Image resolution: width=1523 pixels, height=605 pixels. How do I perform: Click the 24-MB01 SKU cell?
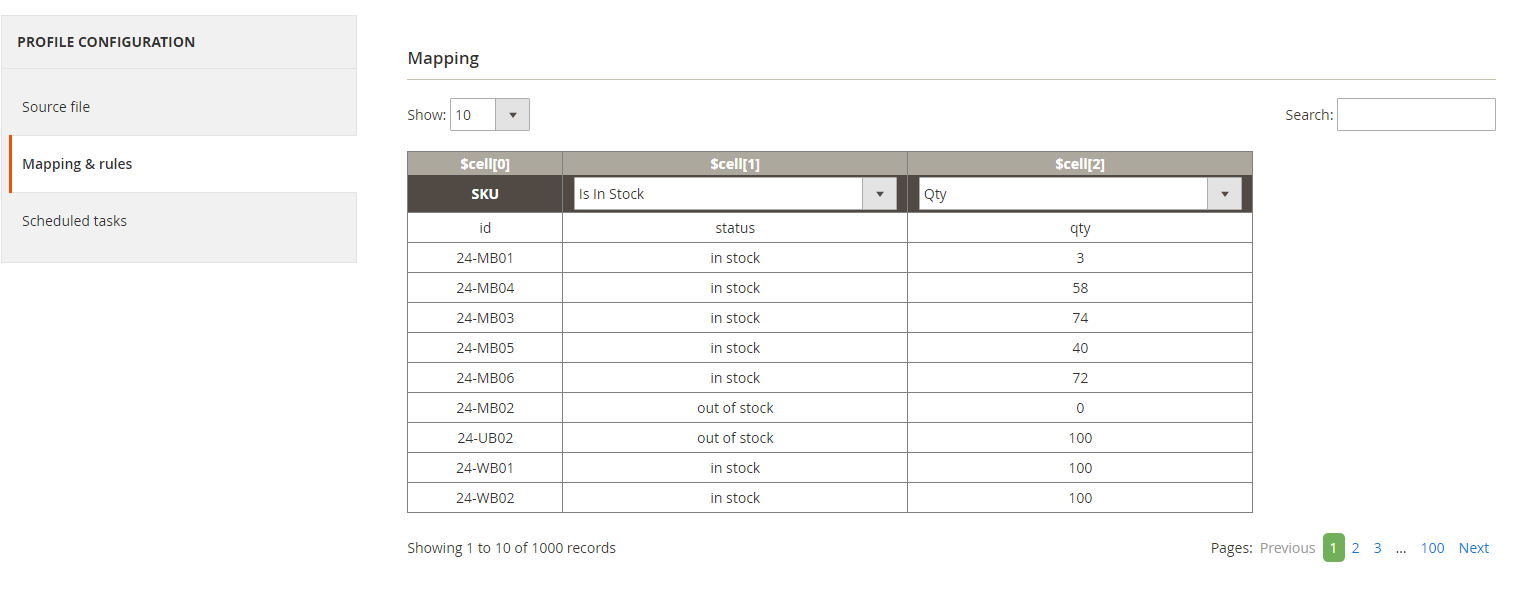(485, 258)
